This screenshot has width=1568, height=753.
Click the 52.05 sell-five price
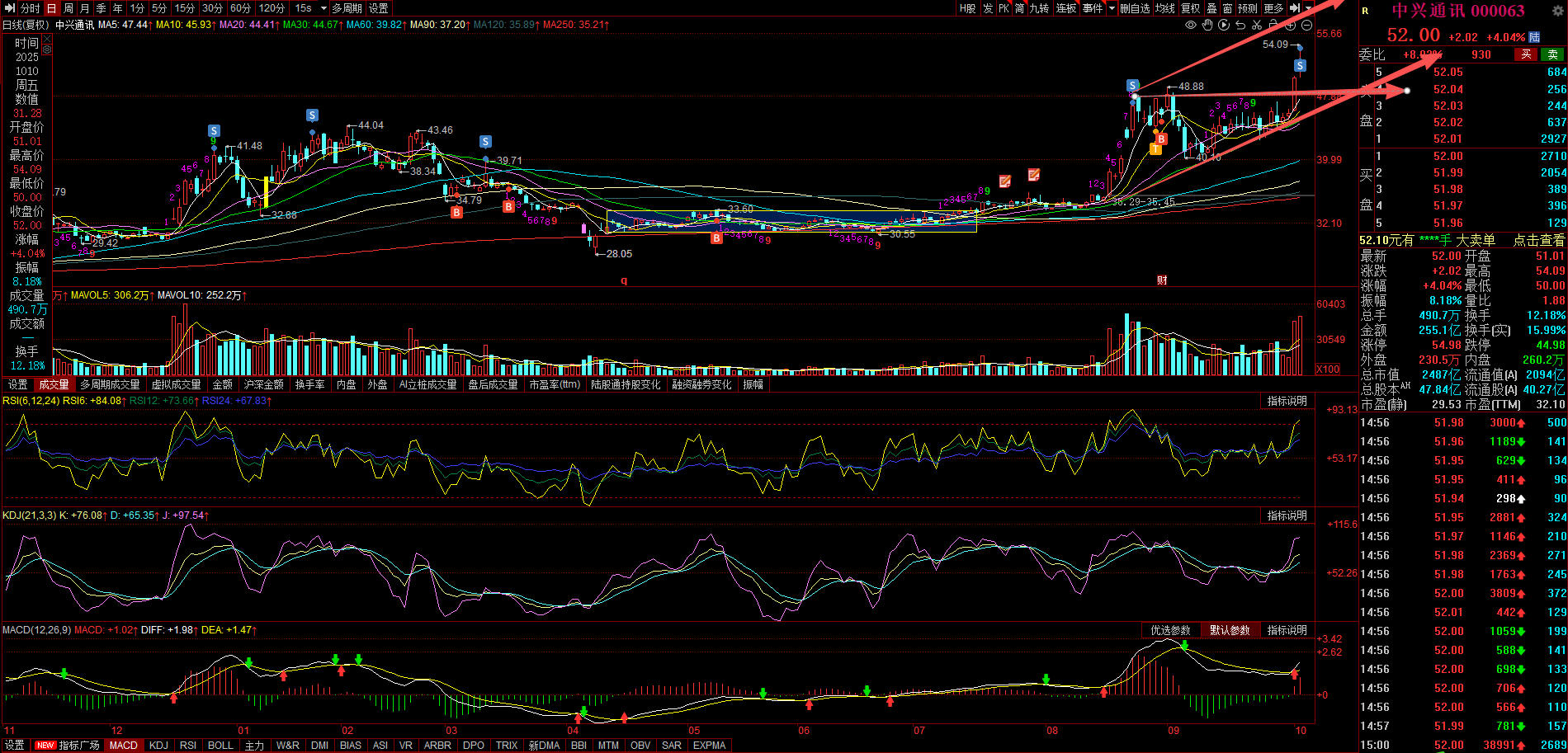[x=1448, y=72]
